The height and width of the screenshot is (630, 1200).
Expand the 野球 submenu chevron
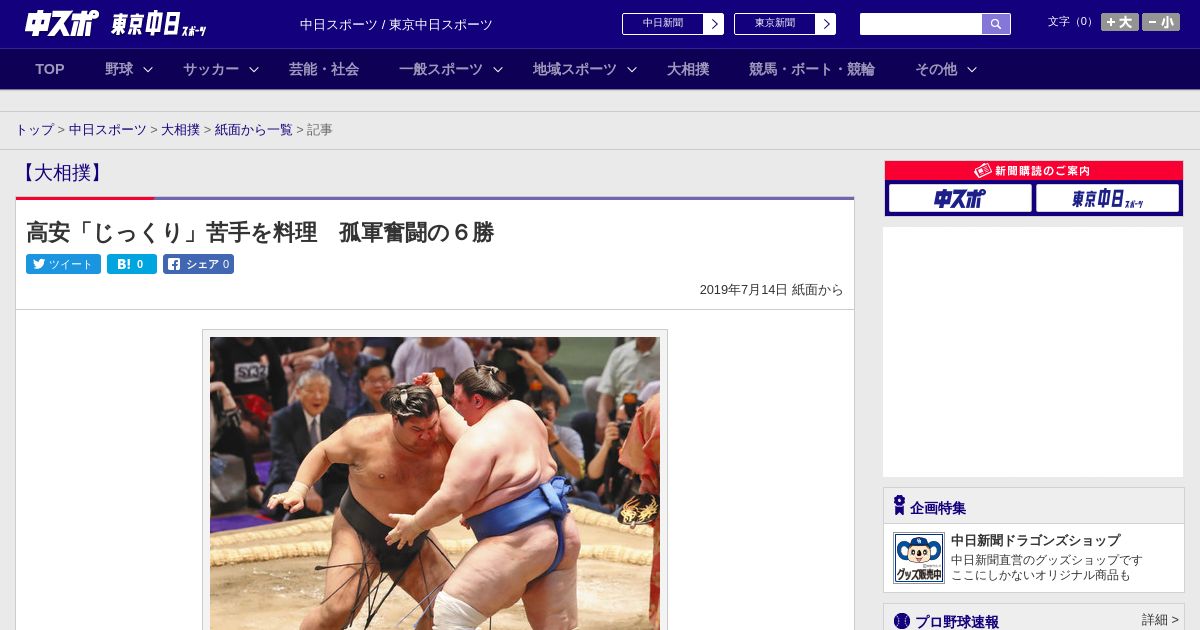(x=148, y=69)
